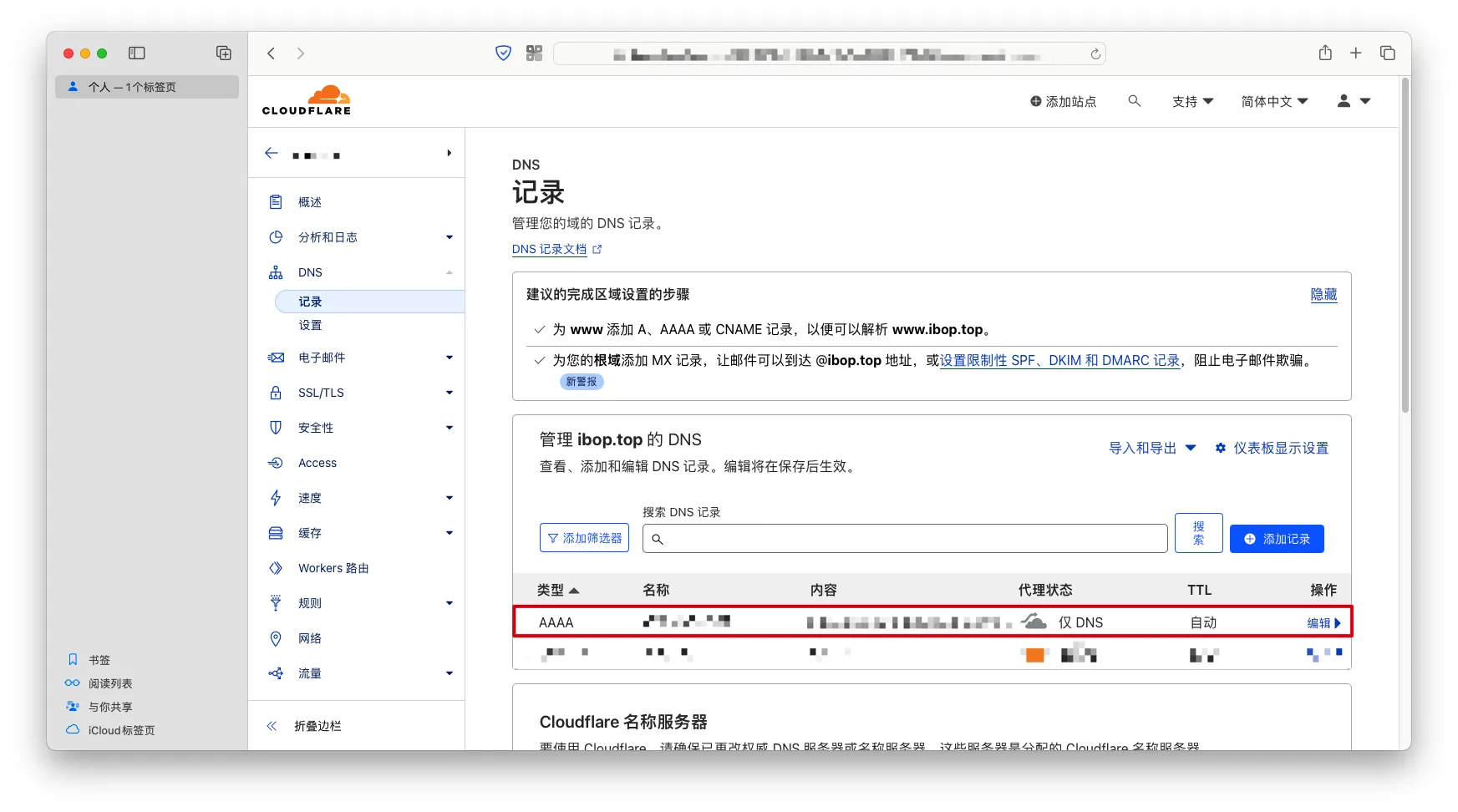Open the user account menu

click(1354, 101)
